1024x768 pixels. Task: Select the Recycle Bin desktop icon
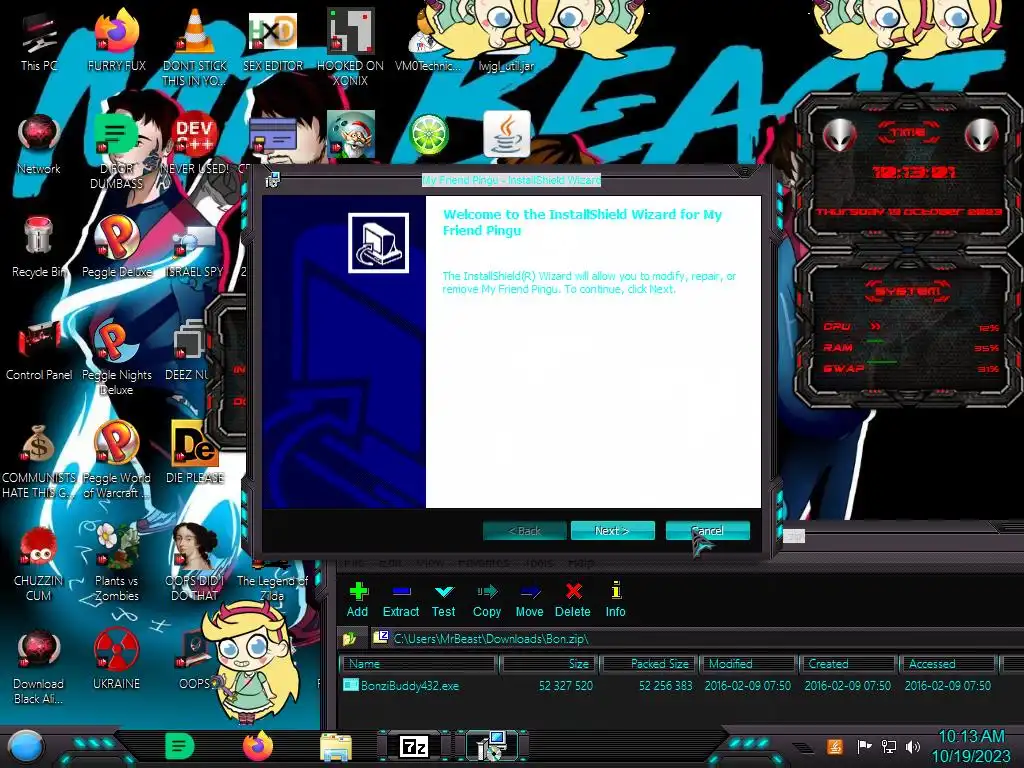click(39, 248)
